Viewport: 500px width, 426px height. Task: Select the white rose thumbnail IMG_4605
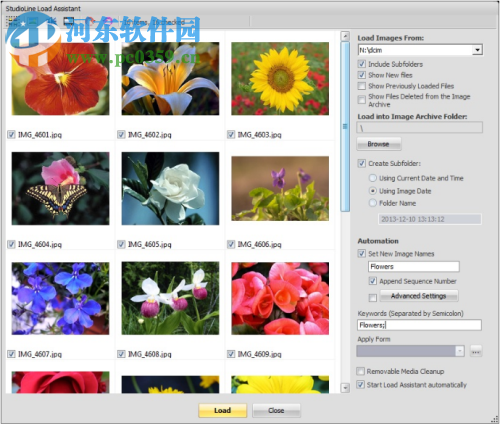tap(170, 188)
